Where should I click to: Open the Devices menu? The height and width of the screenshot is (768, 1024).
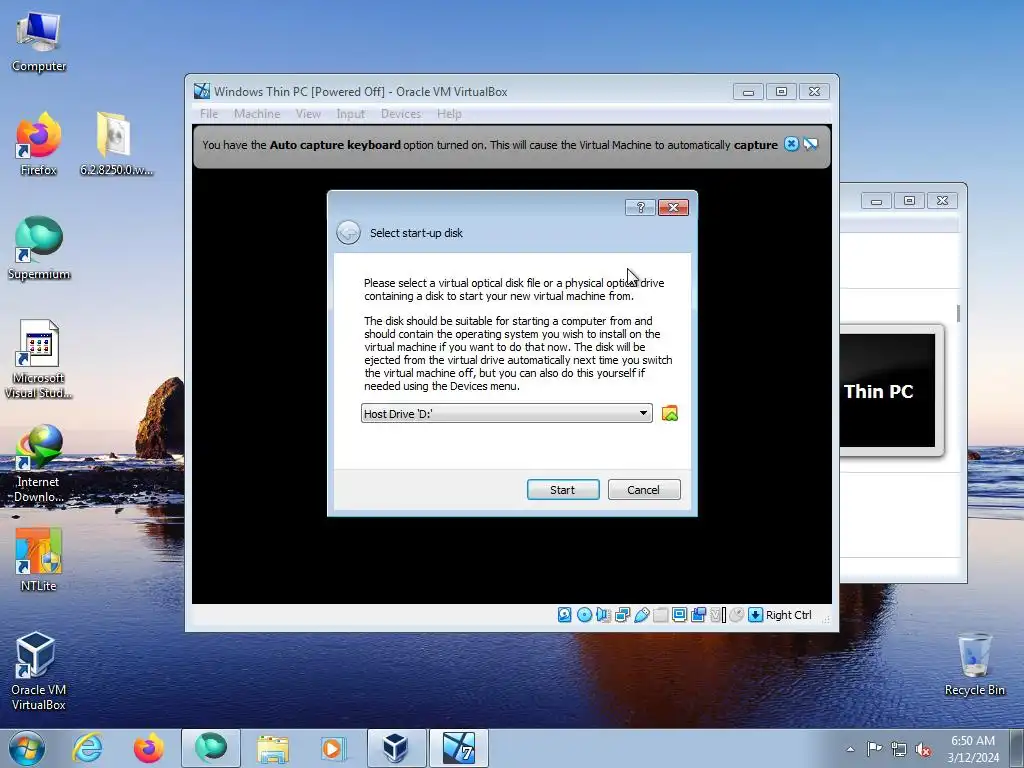tap(401, 114)
